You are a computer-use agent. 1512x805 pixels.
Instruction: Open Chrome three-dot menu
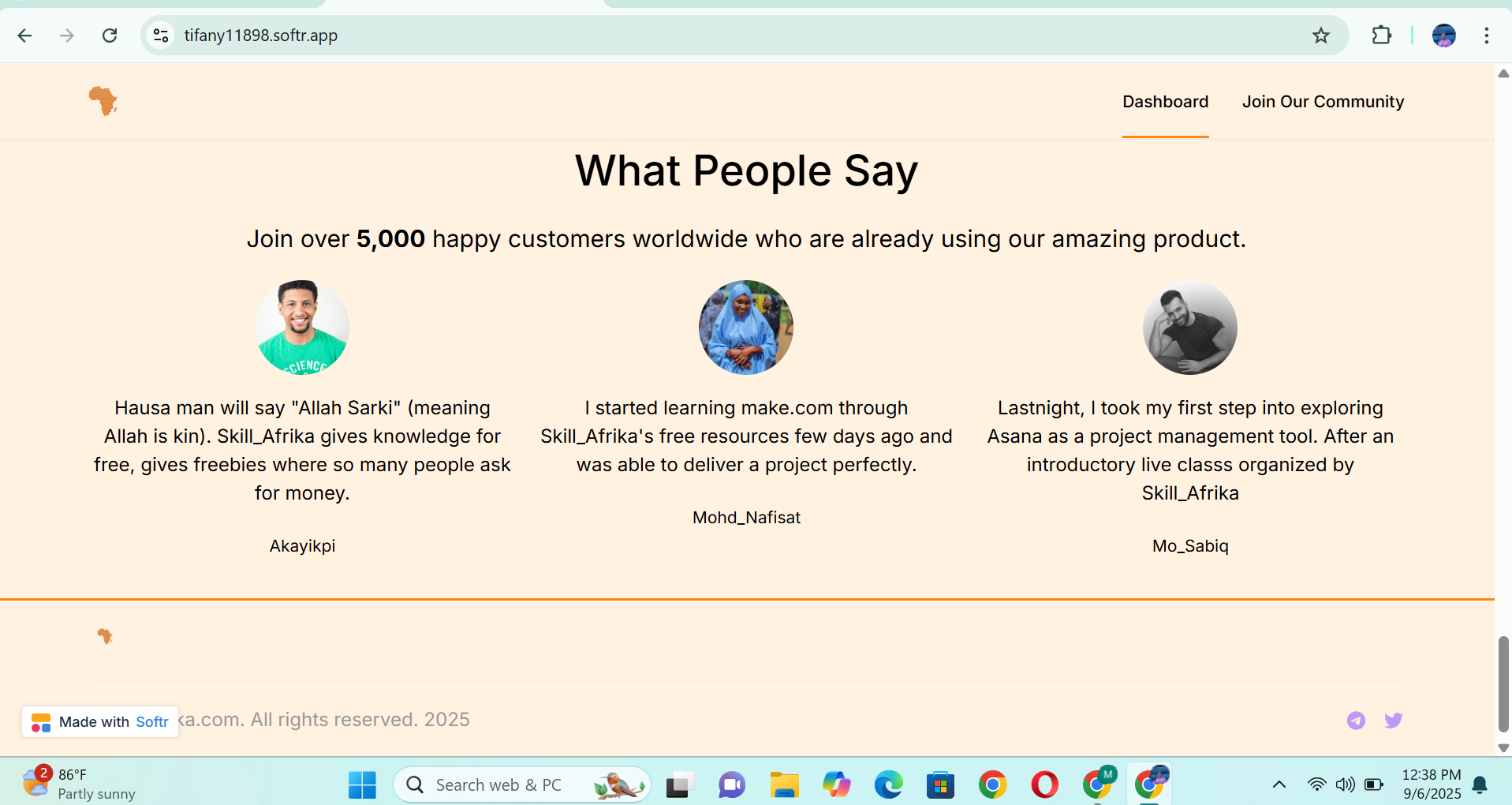(x=1486, y=36)
